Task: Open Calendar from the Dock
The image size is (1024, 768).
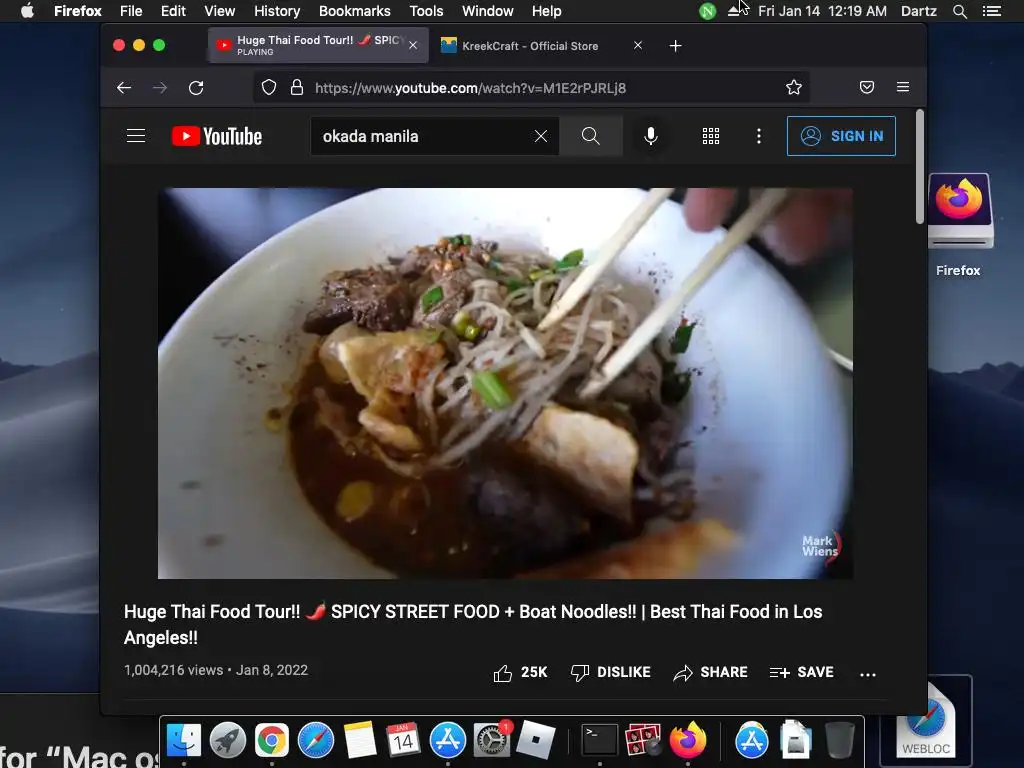Action: tap(403, 740)
